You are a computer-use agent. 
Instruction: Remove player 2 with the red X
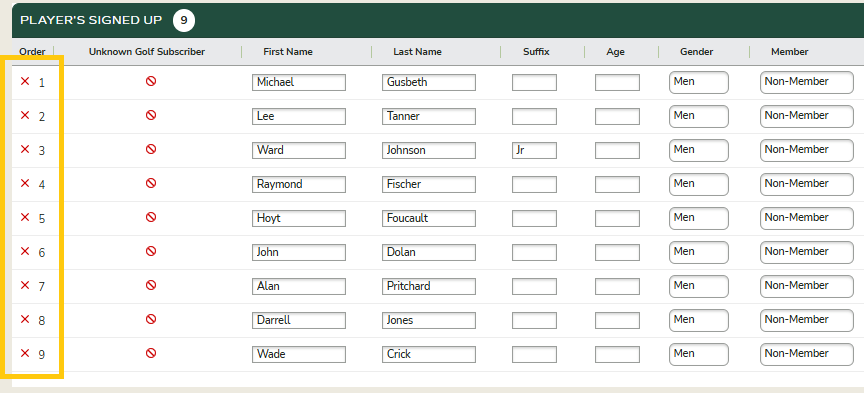(x=25, y=115)
